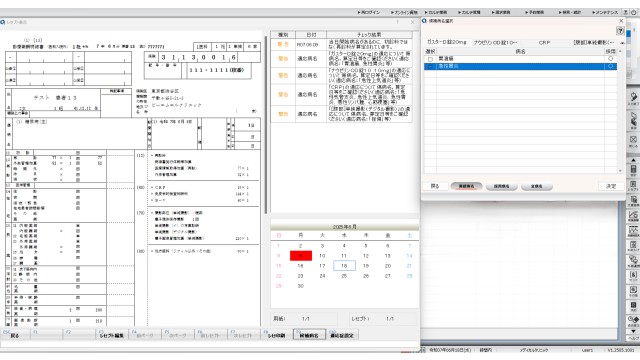Click the power icon at top right
The image size is (640, 360).
[634, 12]
